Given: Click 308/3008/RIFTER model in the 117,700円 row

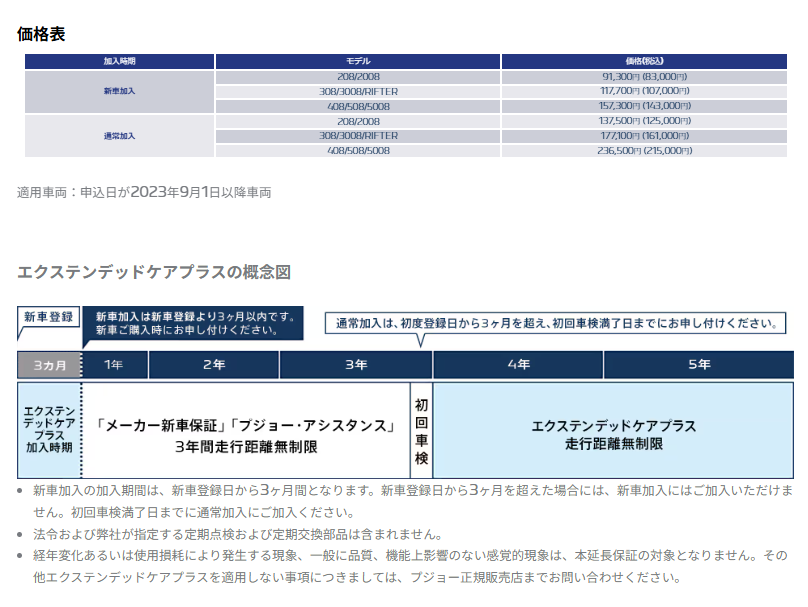Looking at the screenshot, I should [x=358, y=92].
